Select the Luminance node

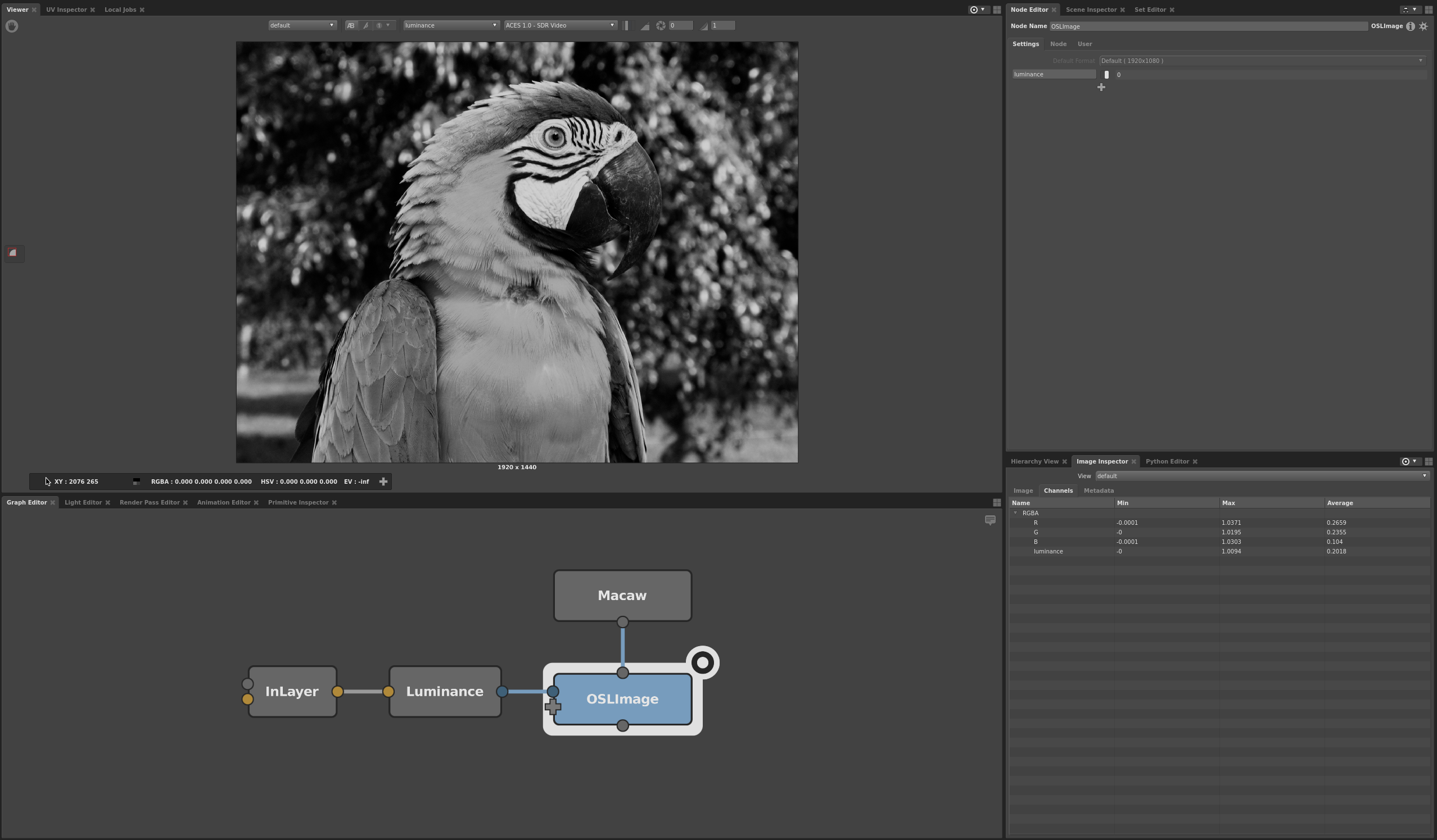point(445,691)
